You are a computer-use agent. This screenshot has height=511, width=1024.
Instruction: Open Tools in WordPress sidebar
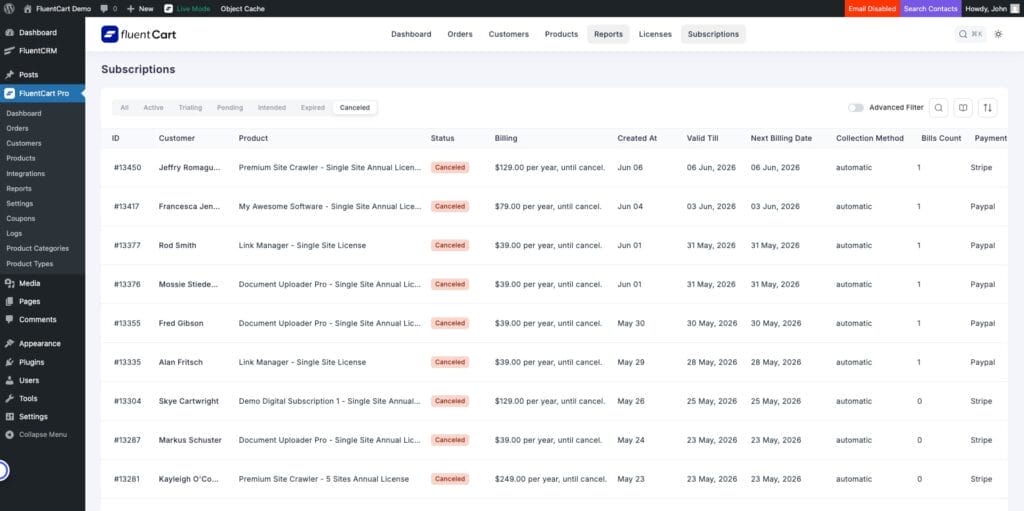coord(42,399)
